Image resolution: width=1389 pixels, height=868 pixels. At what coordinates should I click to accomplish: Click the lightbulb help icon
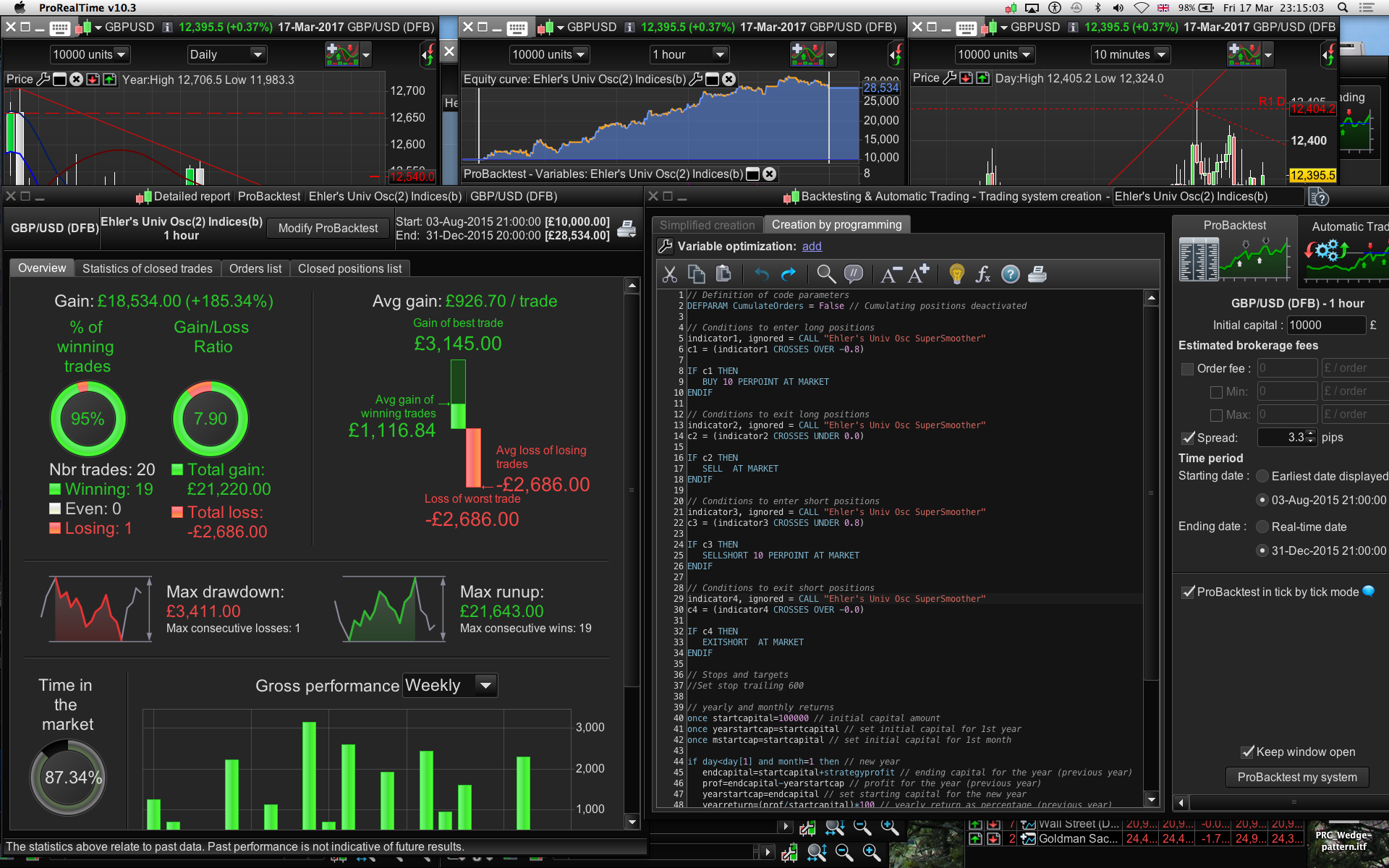[956, 274]
